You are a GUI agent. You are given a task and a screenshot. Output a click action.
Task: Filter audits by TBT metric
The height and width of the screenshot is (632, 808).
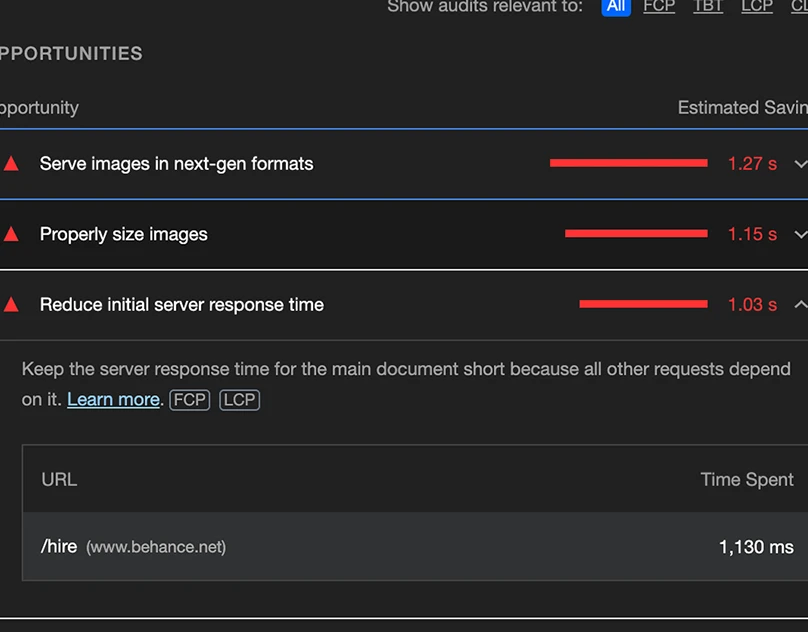(708, 6)
